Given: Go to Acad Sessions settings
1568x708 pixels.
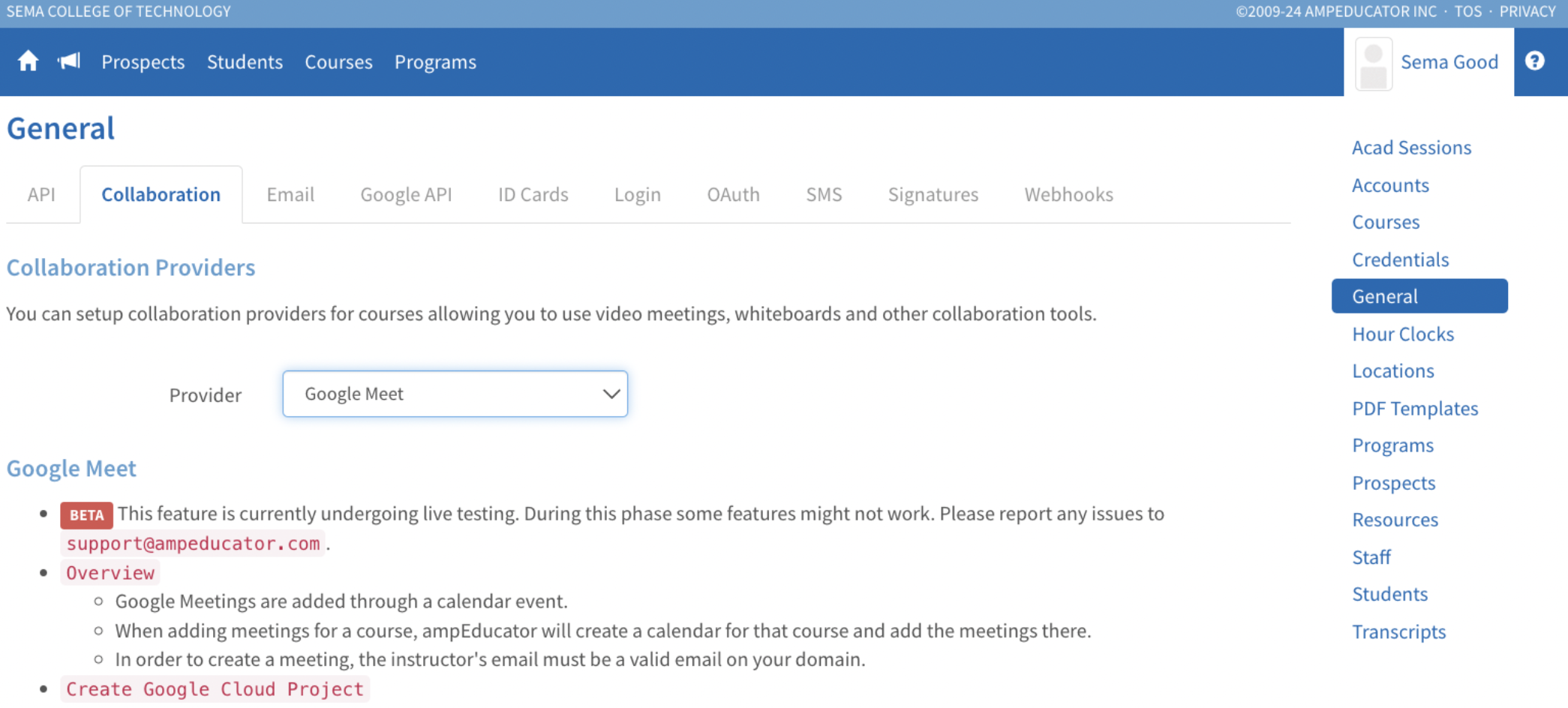Looking at the screenshot, I should coord(1411,148).
